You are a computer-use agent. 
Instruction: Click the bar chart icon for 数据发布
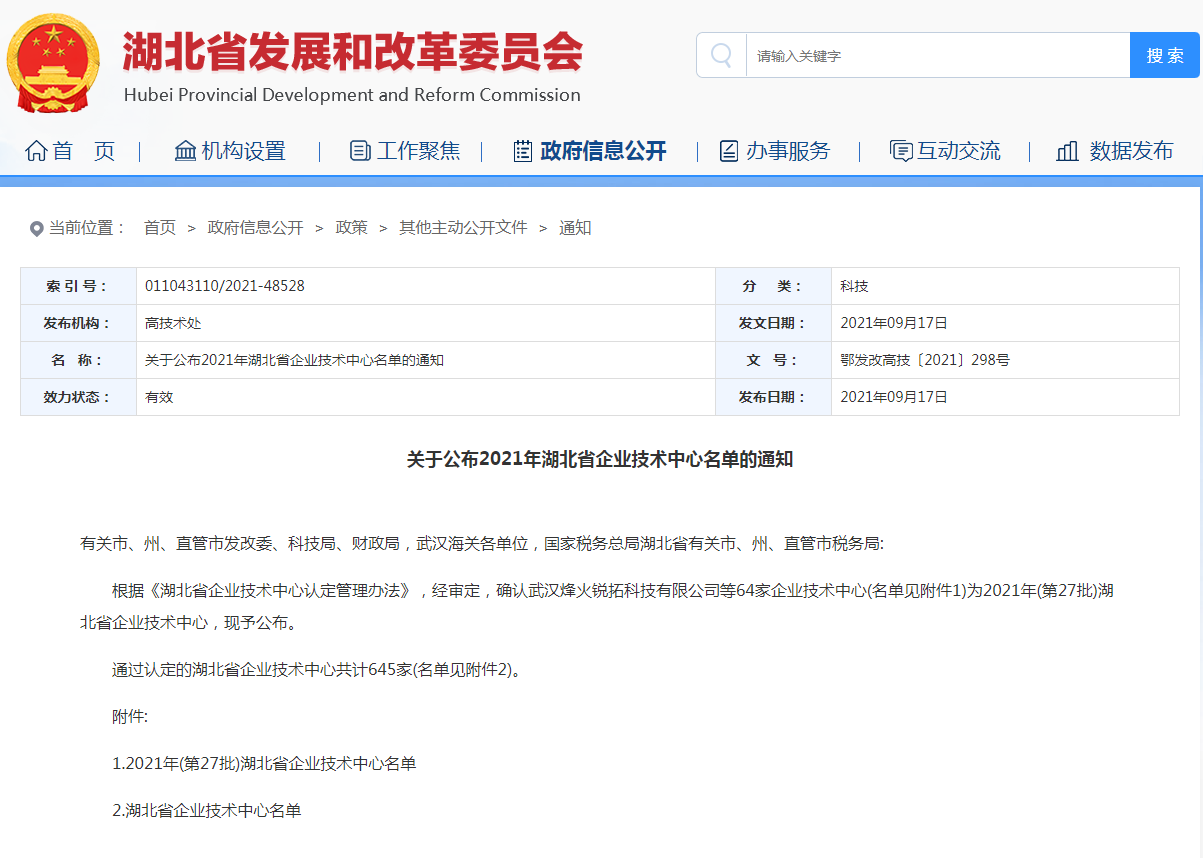coord(1067,151)
